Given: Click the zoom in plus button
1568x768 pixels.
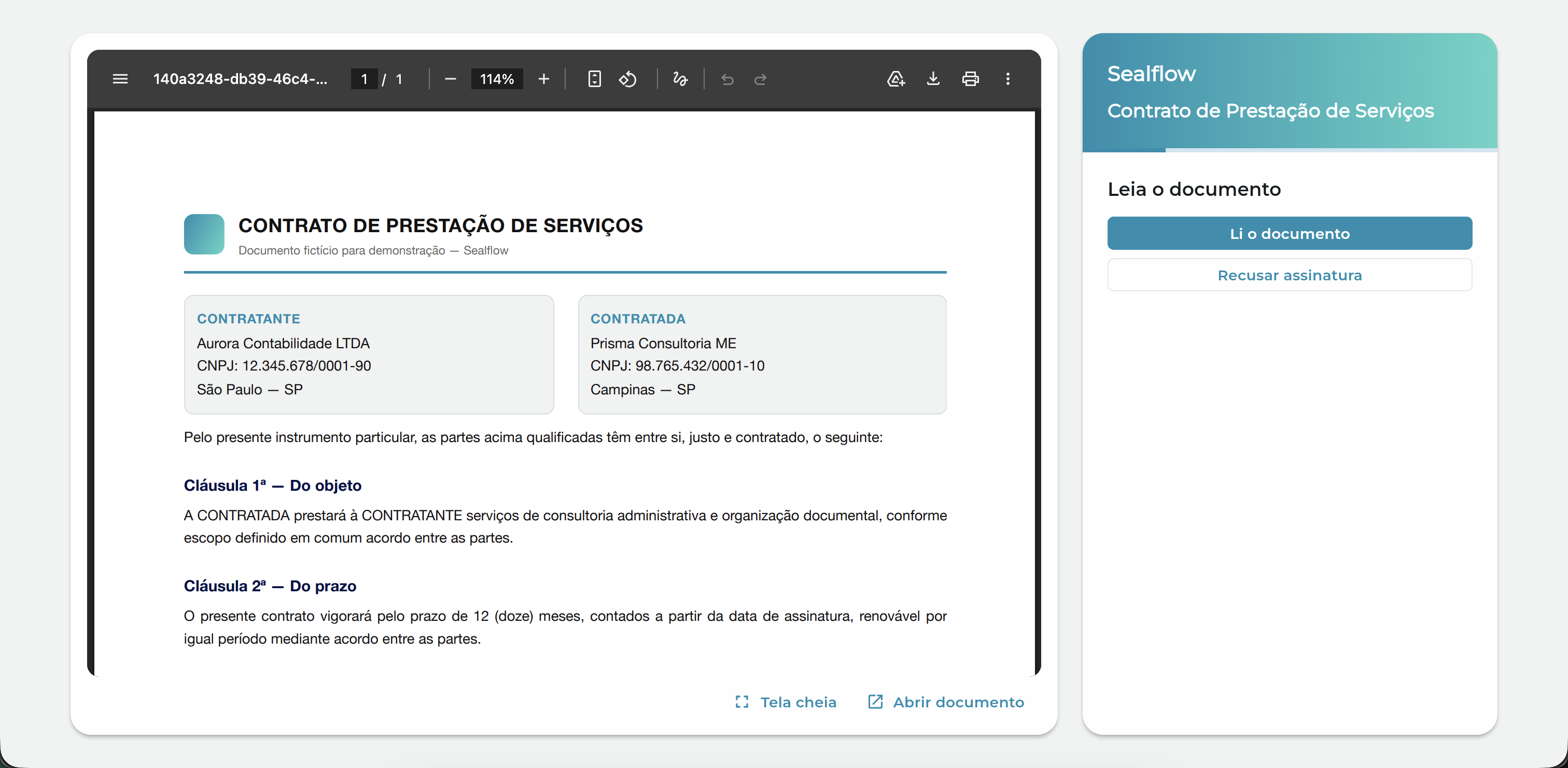Looking at the screenshot, I should [x=543, y=79].
